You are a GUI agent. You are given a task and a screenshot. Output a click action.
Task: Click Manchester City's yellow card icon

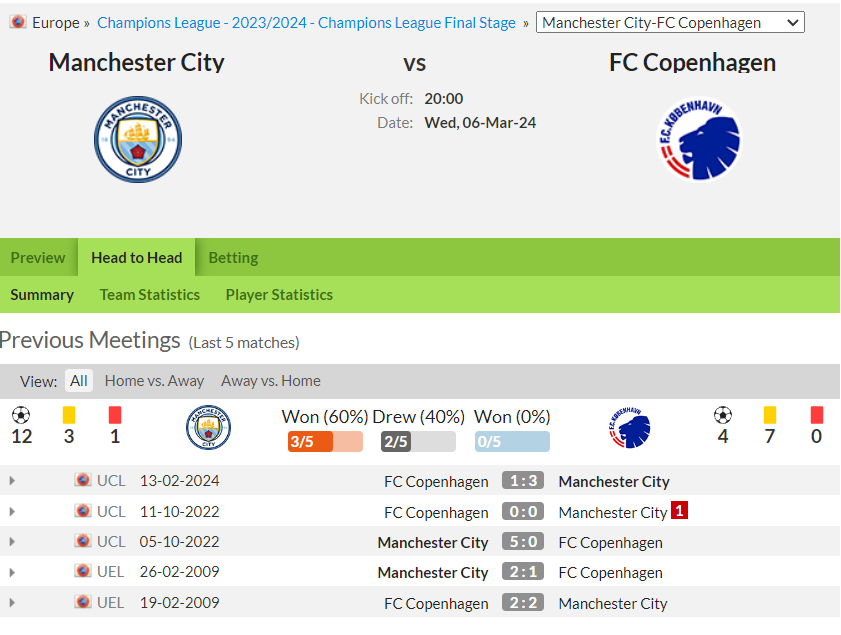click(x=69, y=415)
